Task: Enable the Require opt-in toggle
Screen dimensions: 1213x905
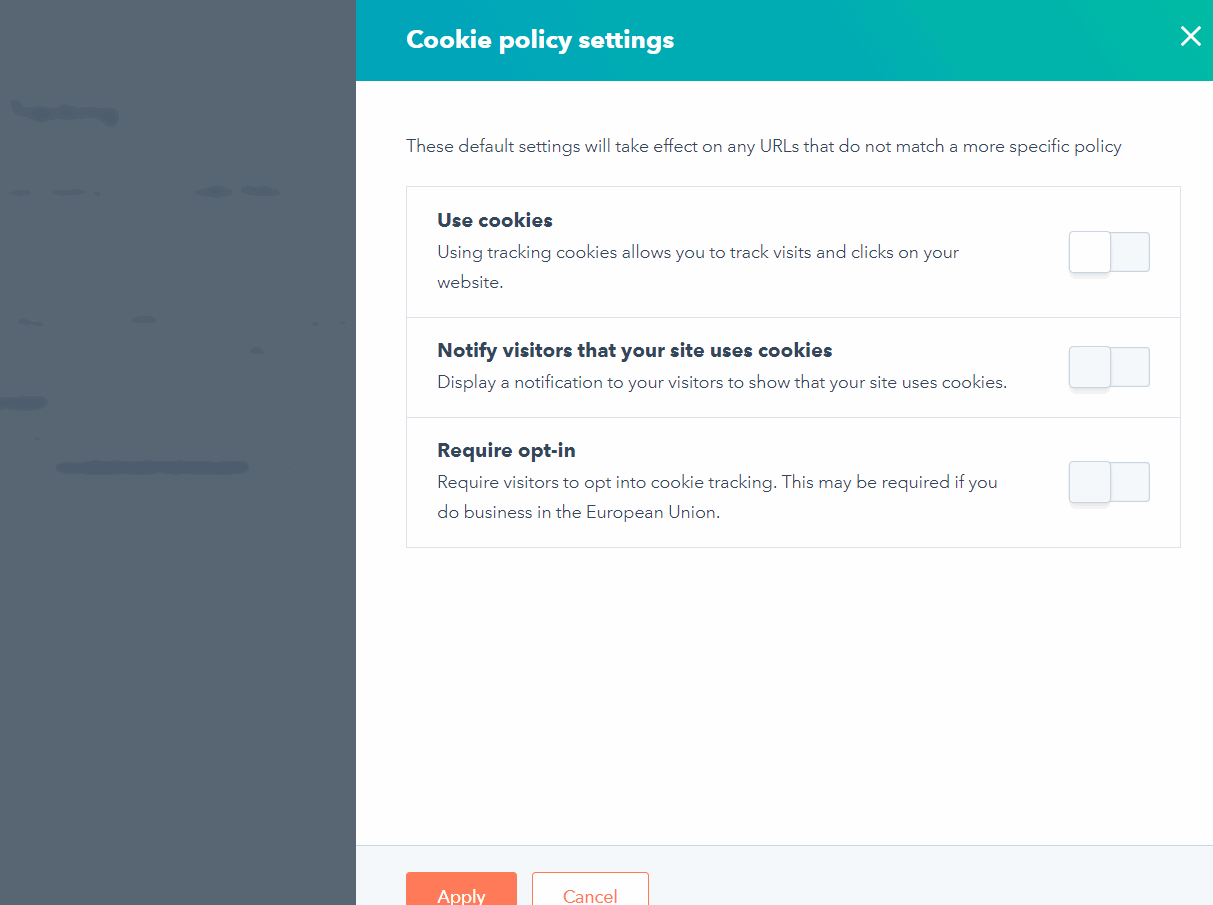Action: pos(1109,482)
